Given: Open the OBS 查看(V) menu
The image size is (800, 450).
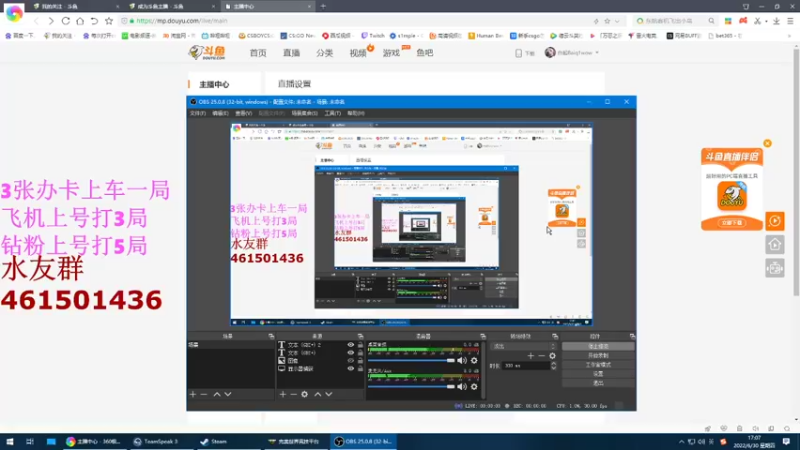Looking at the screenshot, I should point(243,113).
